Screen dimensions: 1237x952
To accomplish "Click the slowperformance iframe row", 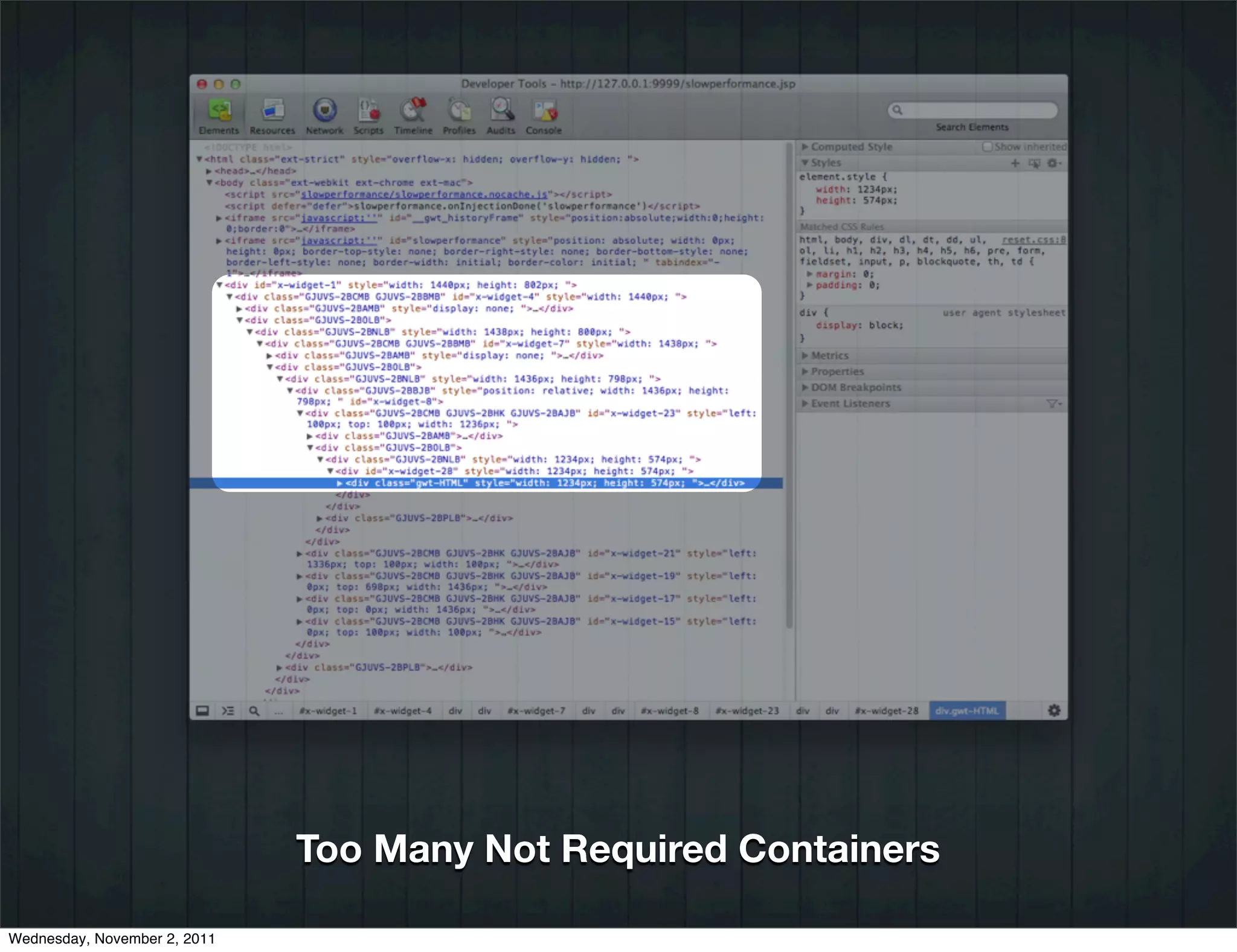I will (x=483, y=257).
